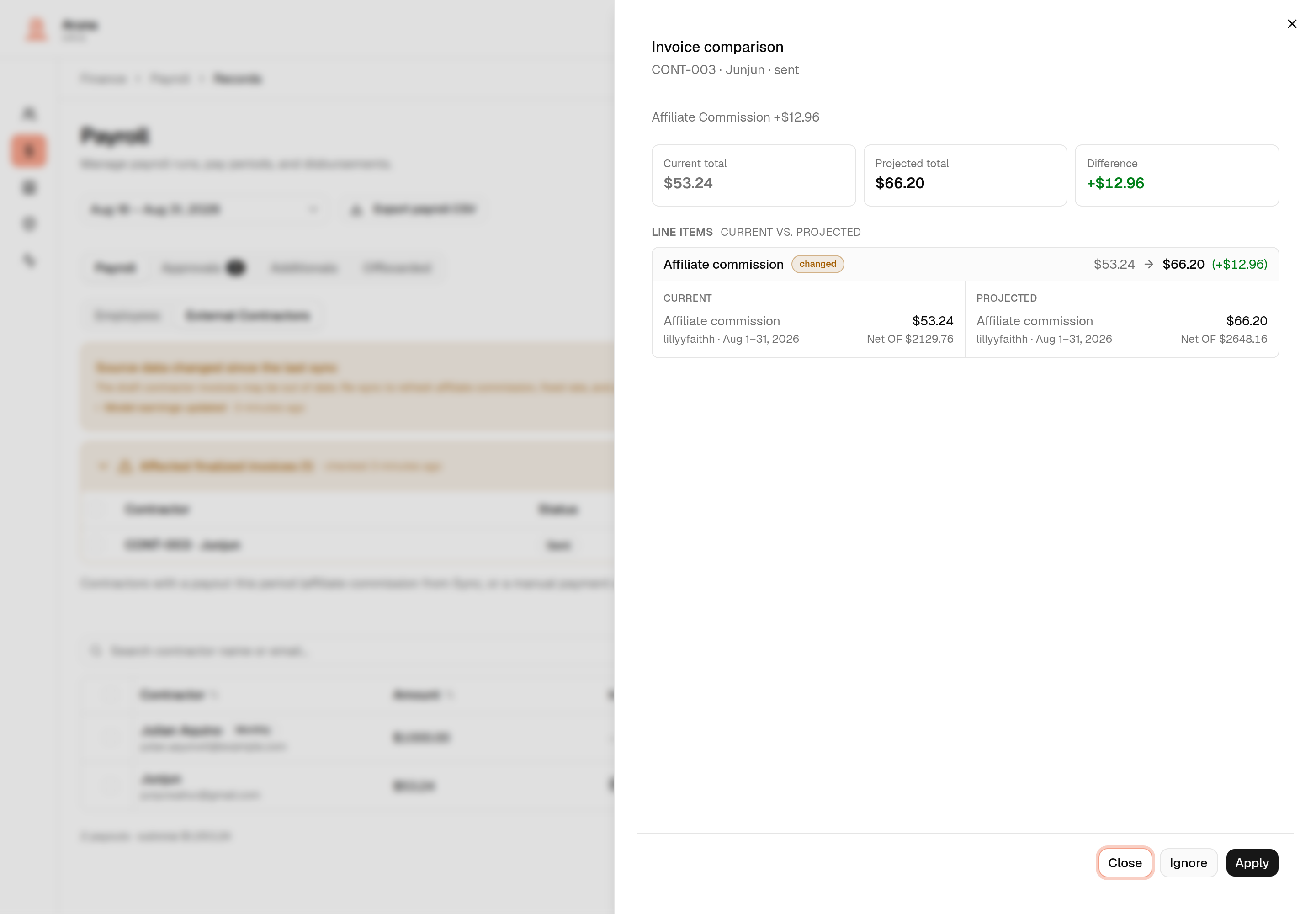The height and width of the screenshot is (914, 1316).
Task: Click the Close button
Action: pyautogui.click(x=1124, y=862)
